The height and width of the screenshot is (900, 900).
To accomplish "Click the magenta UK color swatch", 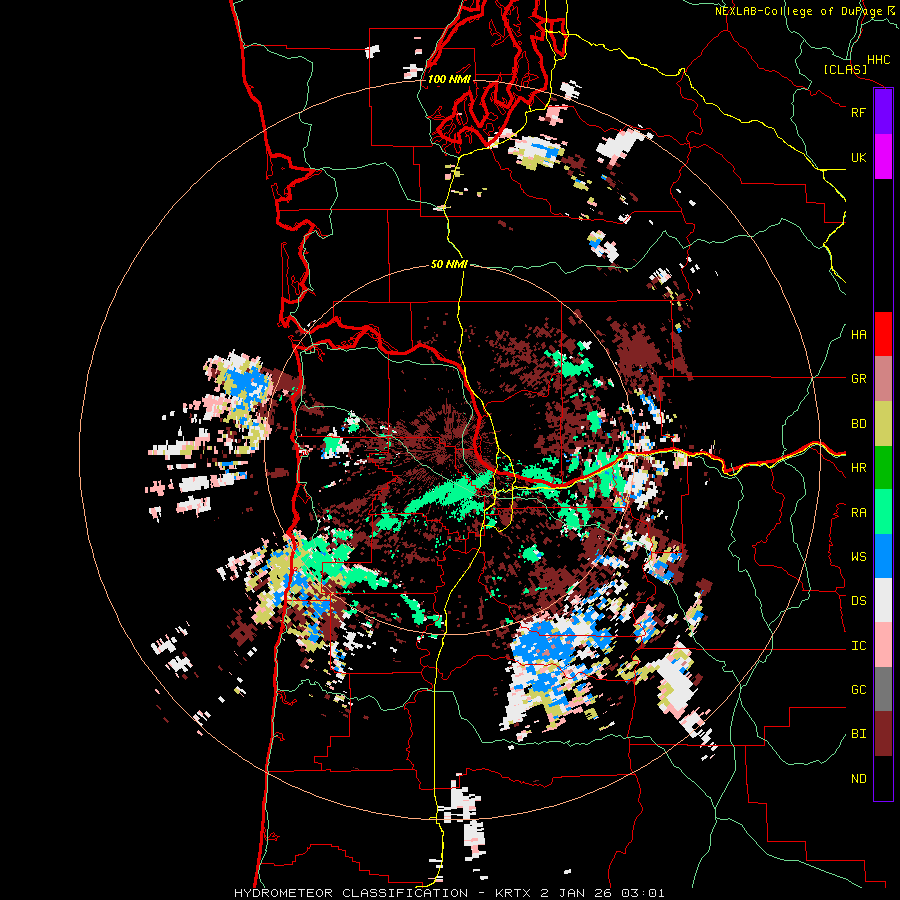I will pyautogui.click(x=883, y=157).
